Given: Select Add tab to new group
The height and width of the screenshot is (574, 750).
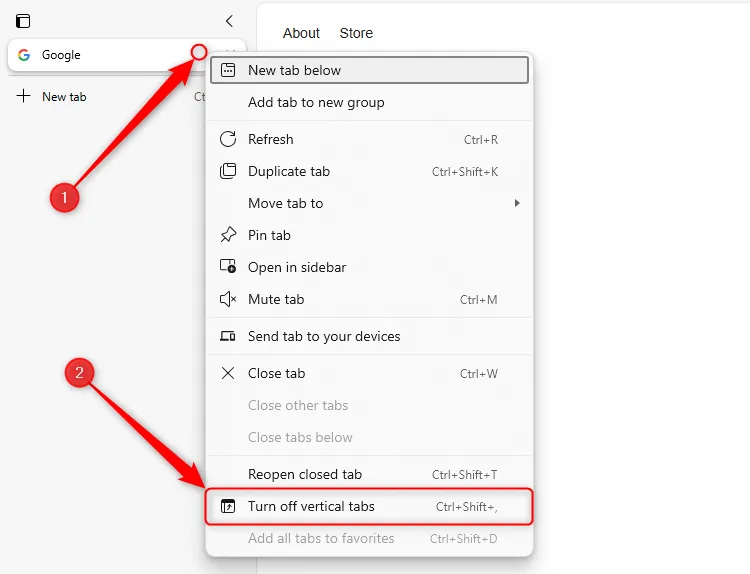Looking at the screenshot, I should [316, 102].
